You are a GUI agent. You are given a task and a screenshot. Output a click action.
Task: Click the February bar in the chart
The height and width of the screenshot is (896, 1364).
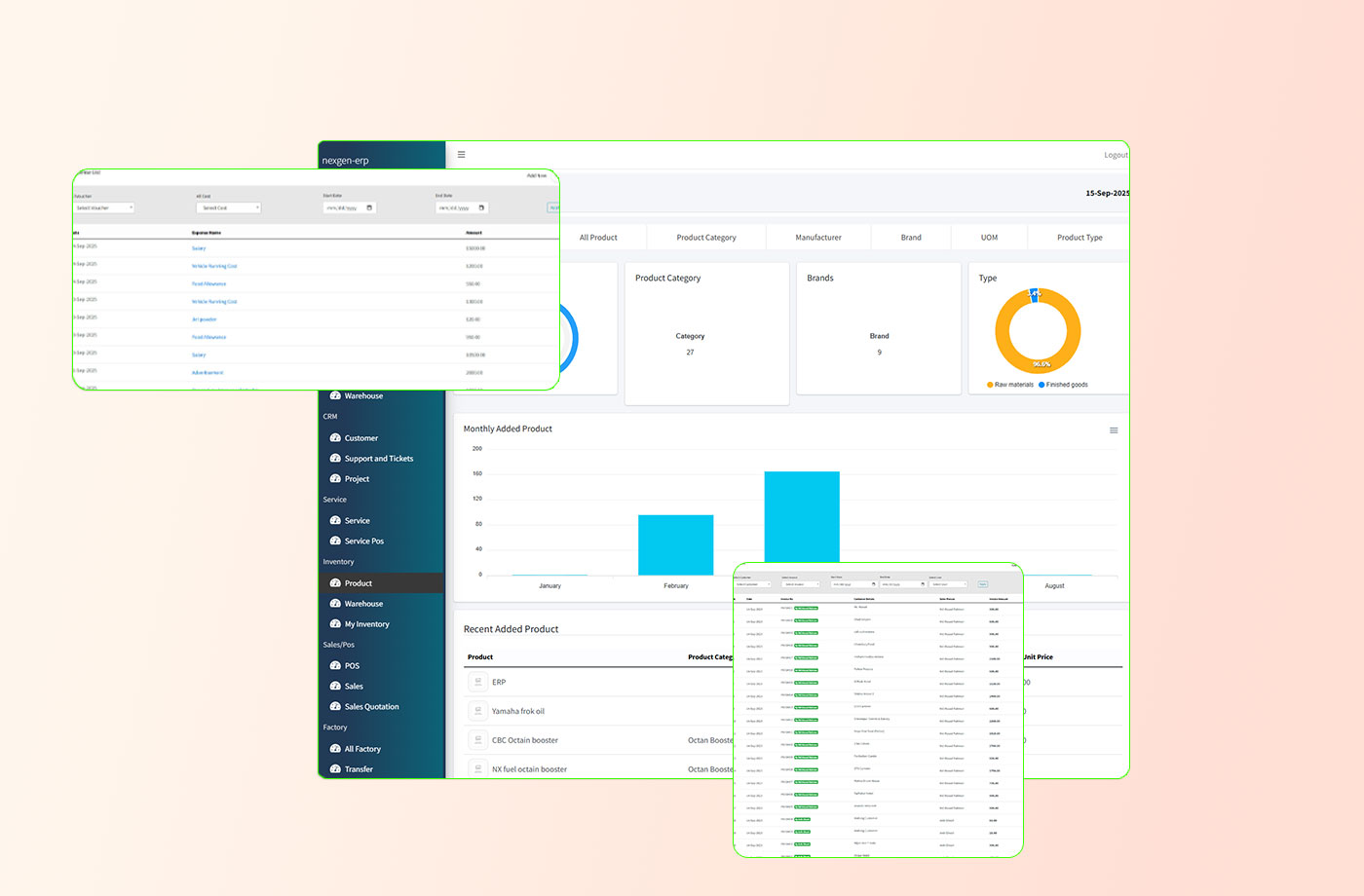click(675, 545)
